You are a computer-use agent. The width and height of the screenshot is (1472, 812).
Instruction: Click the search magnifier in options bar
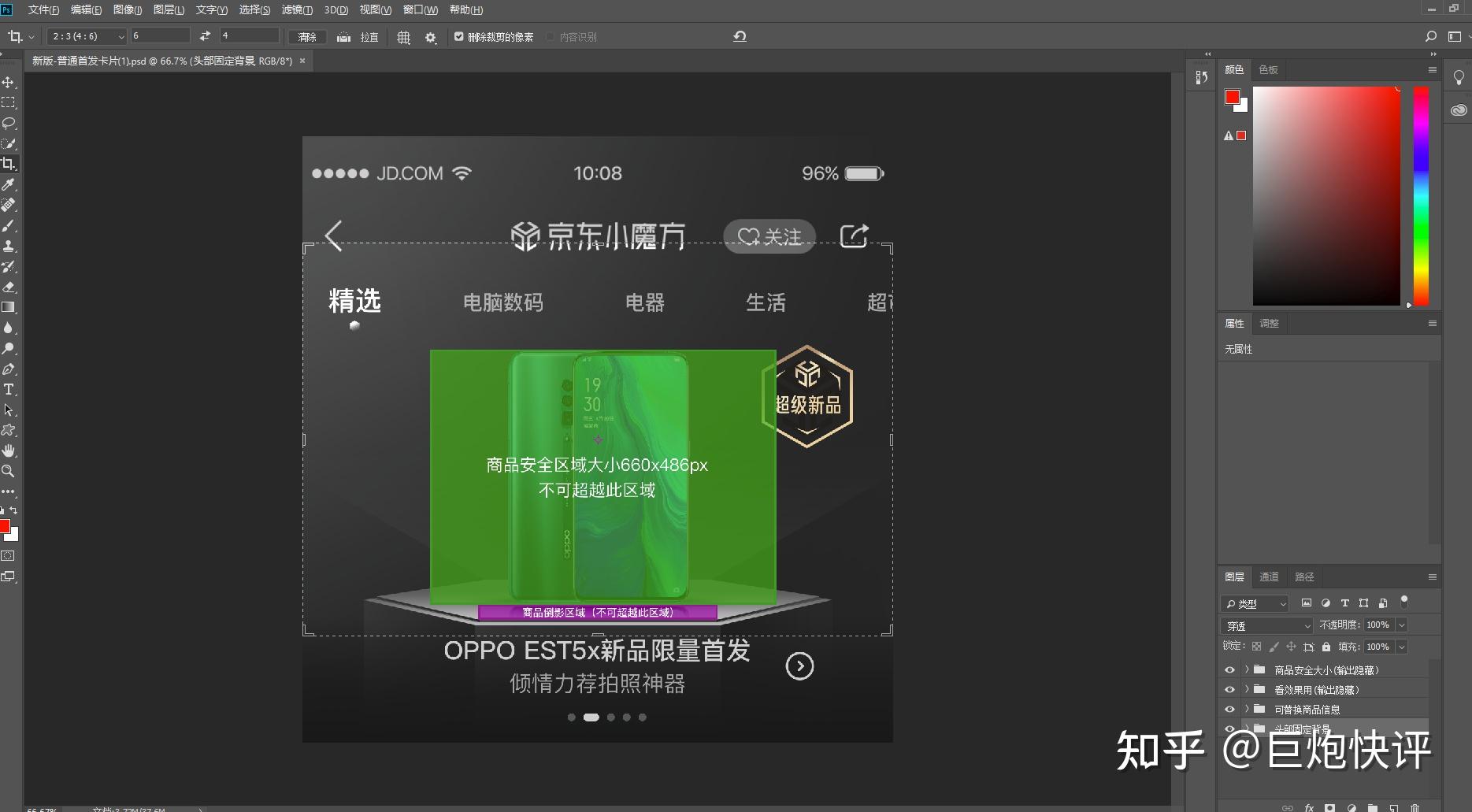click(x=1431, y=36)
